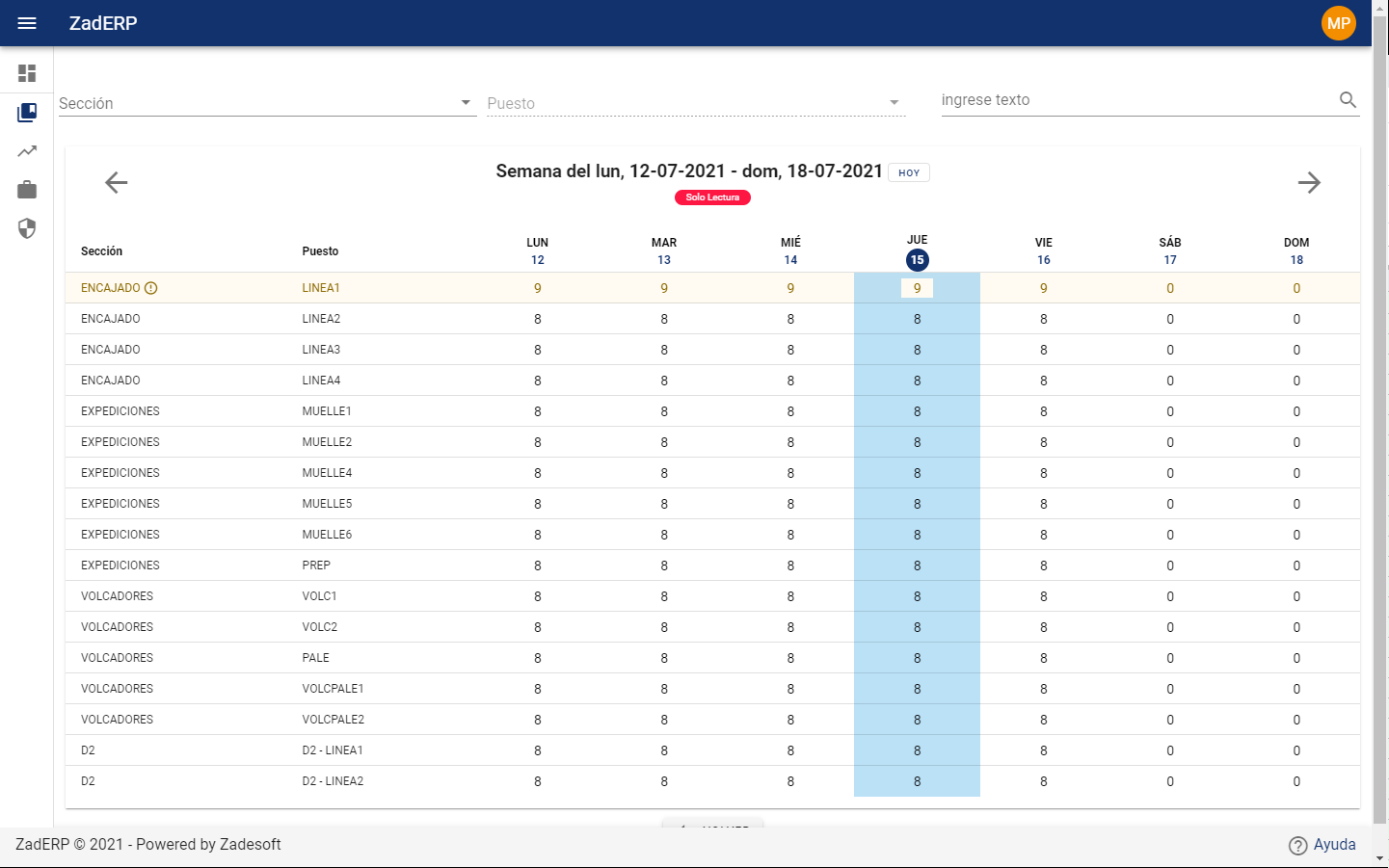This screenshot has width=1389, height=868.
Task: Click the Puesto column header
Action: coord(320,251)
